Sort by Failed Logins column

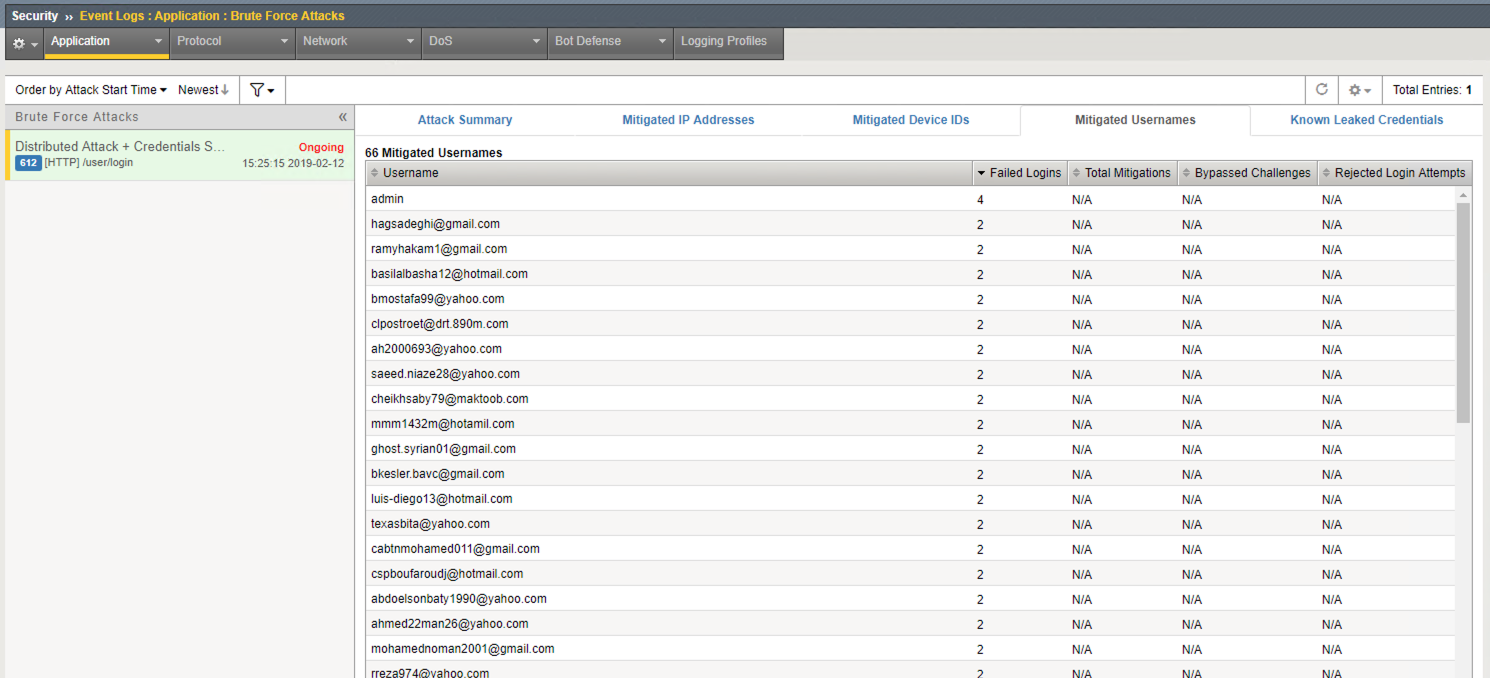(1019, 173)
